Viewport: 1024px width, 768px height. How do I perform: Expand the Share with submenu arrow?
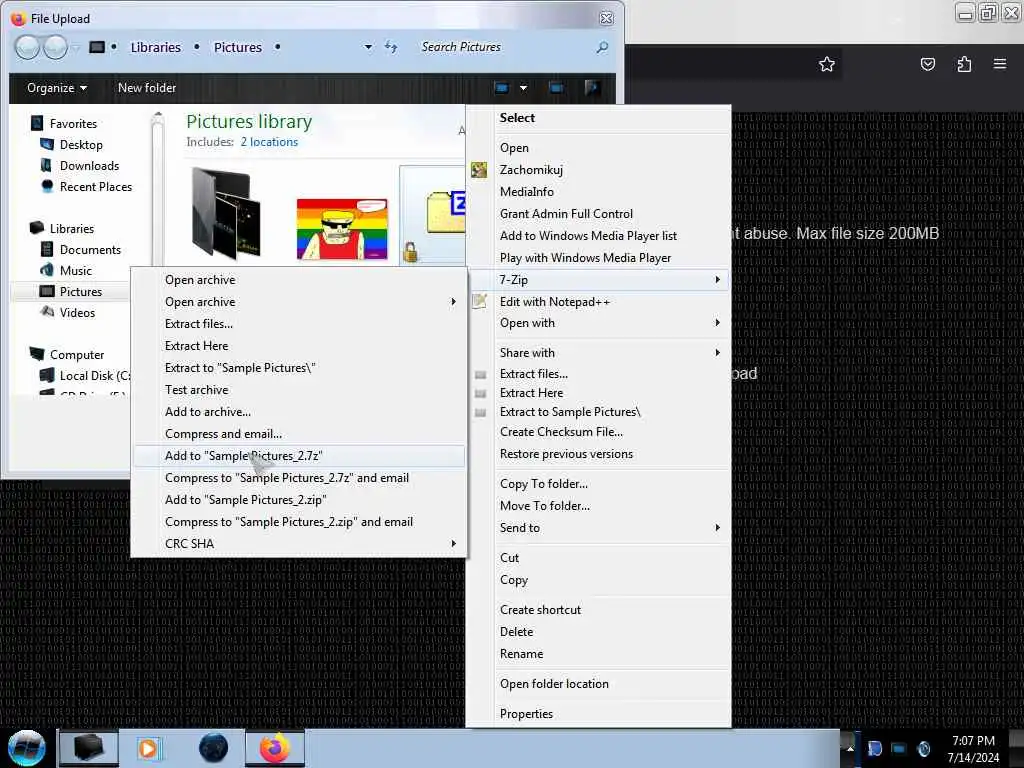[x=717, y=353]
